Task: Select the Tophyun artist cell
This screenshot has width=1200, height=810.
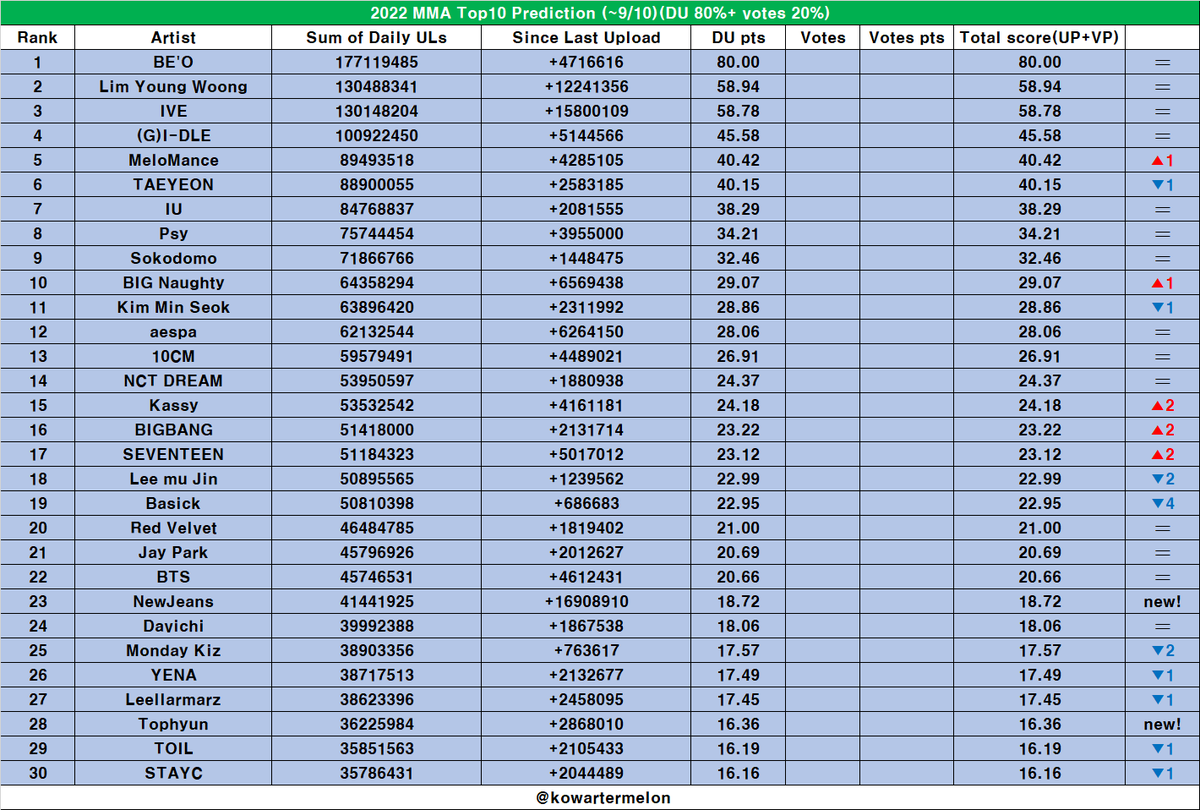Action: pos(173,724)
